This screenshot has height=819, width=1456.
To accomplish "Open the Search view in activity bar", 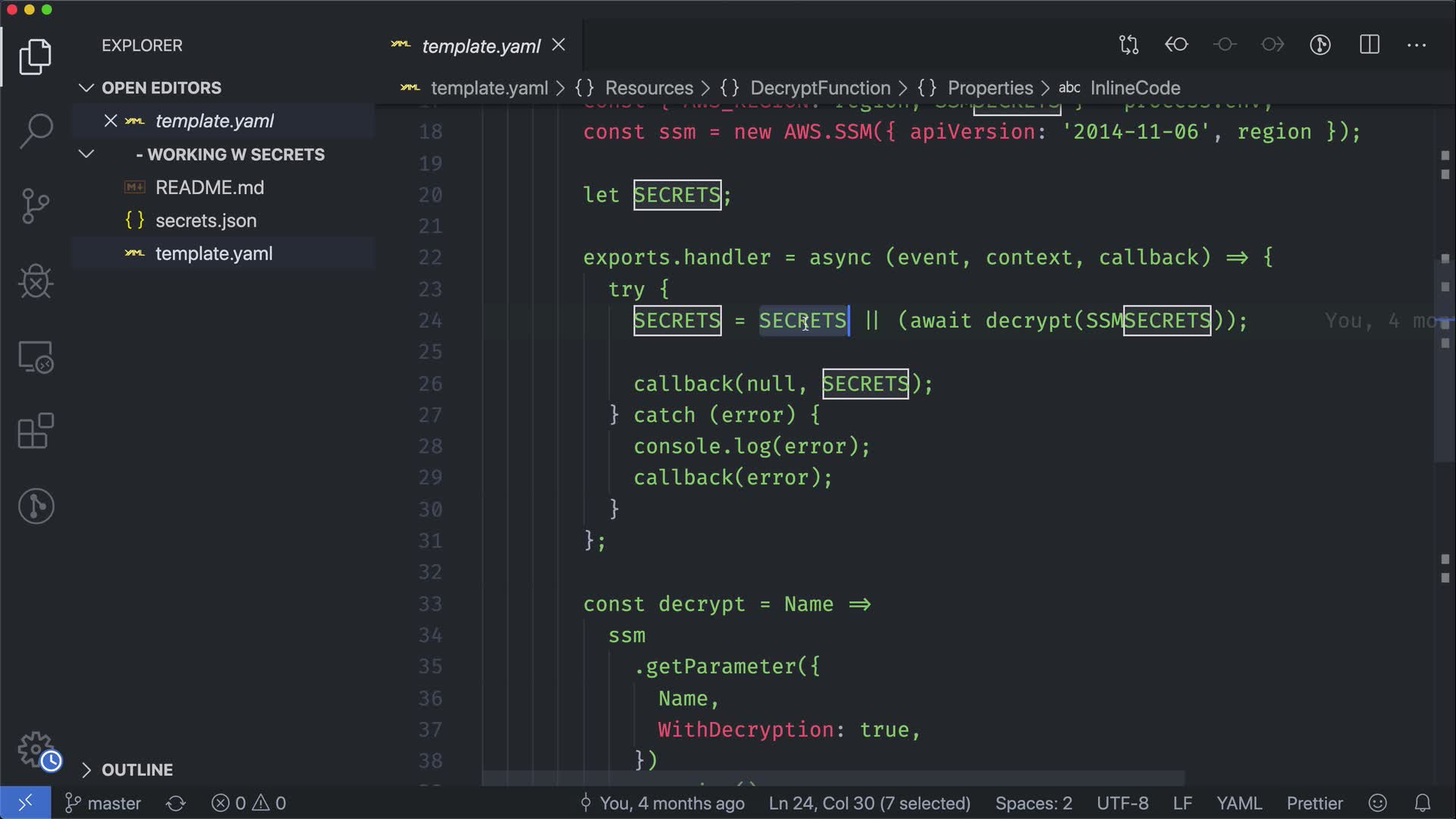I will click(x=36, y=131).
